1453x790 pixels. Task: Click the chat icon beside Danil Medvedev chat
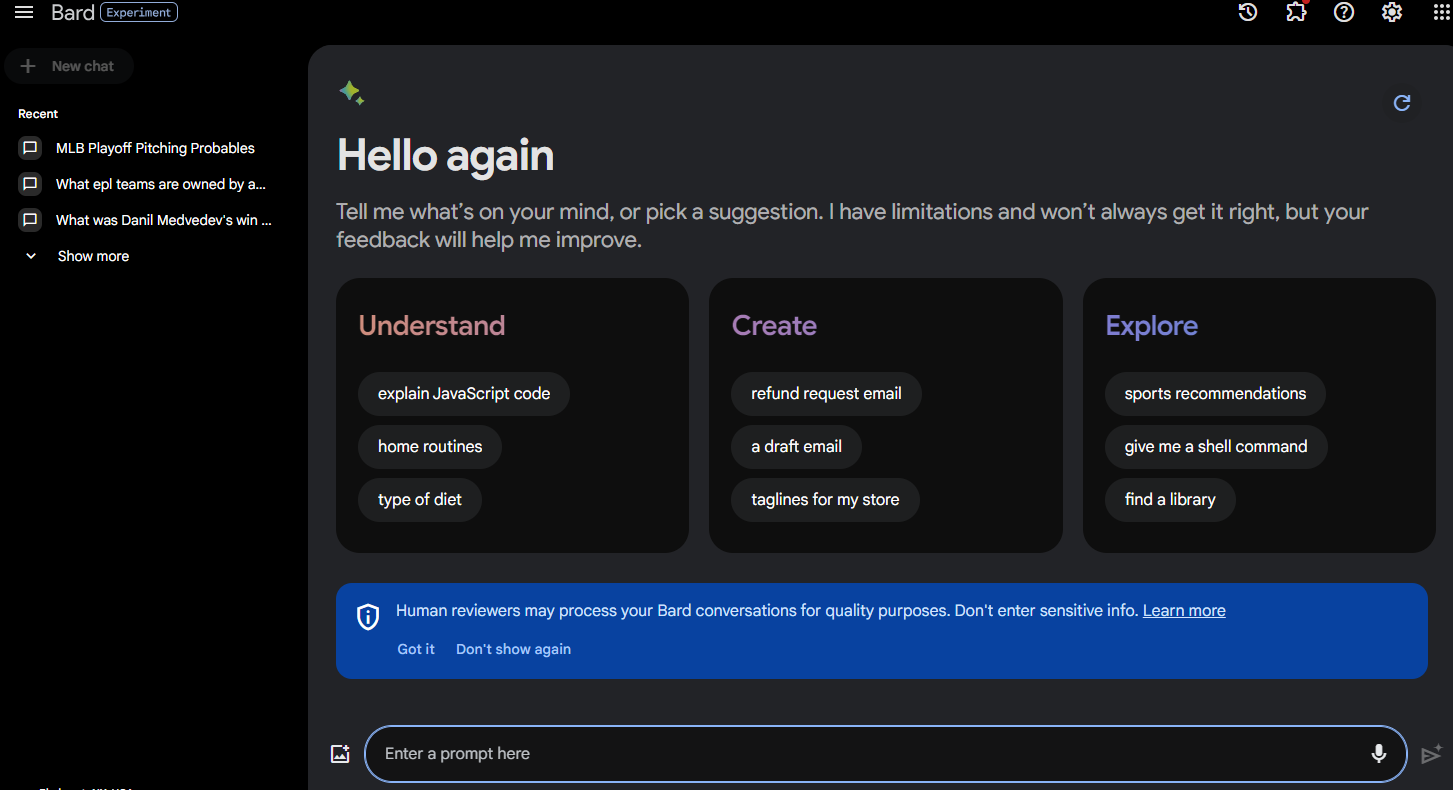coord(30,220)
